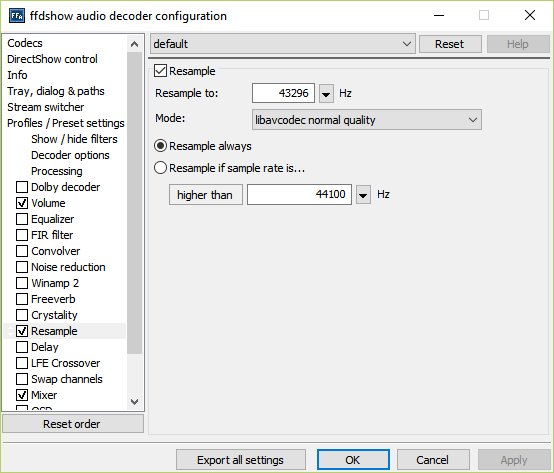The height and width of the screenshot is (473, 554).
Task: Select the Resample always radio button
Action: (160, 146)
